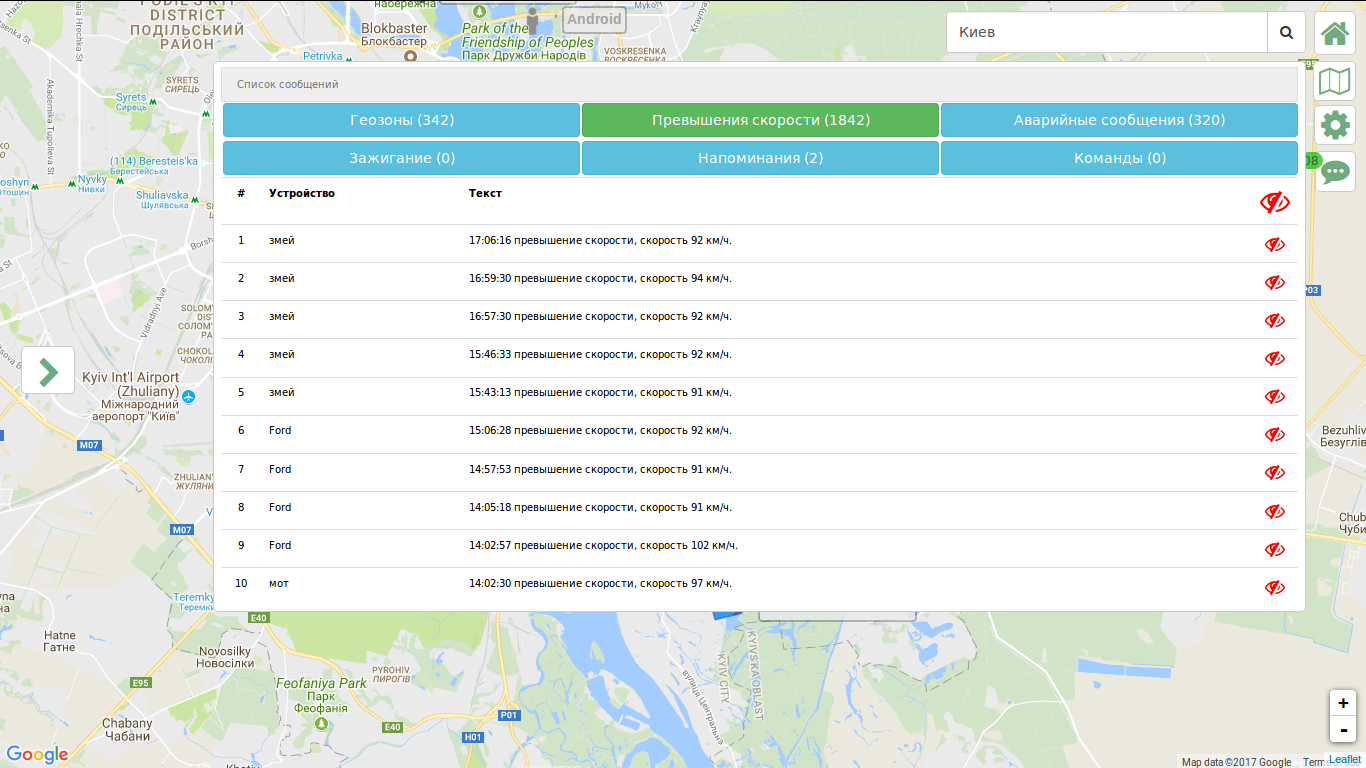Hide message 6 at 15:06:28
This screenshot has height=768, width=1366.
[x=1274, y=434]
